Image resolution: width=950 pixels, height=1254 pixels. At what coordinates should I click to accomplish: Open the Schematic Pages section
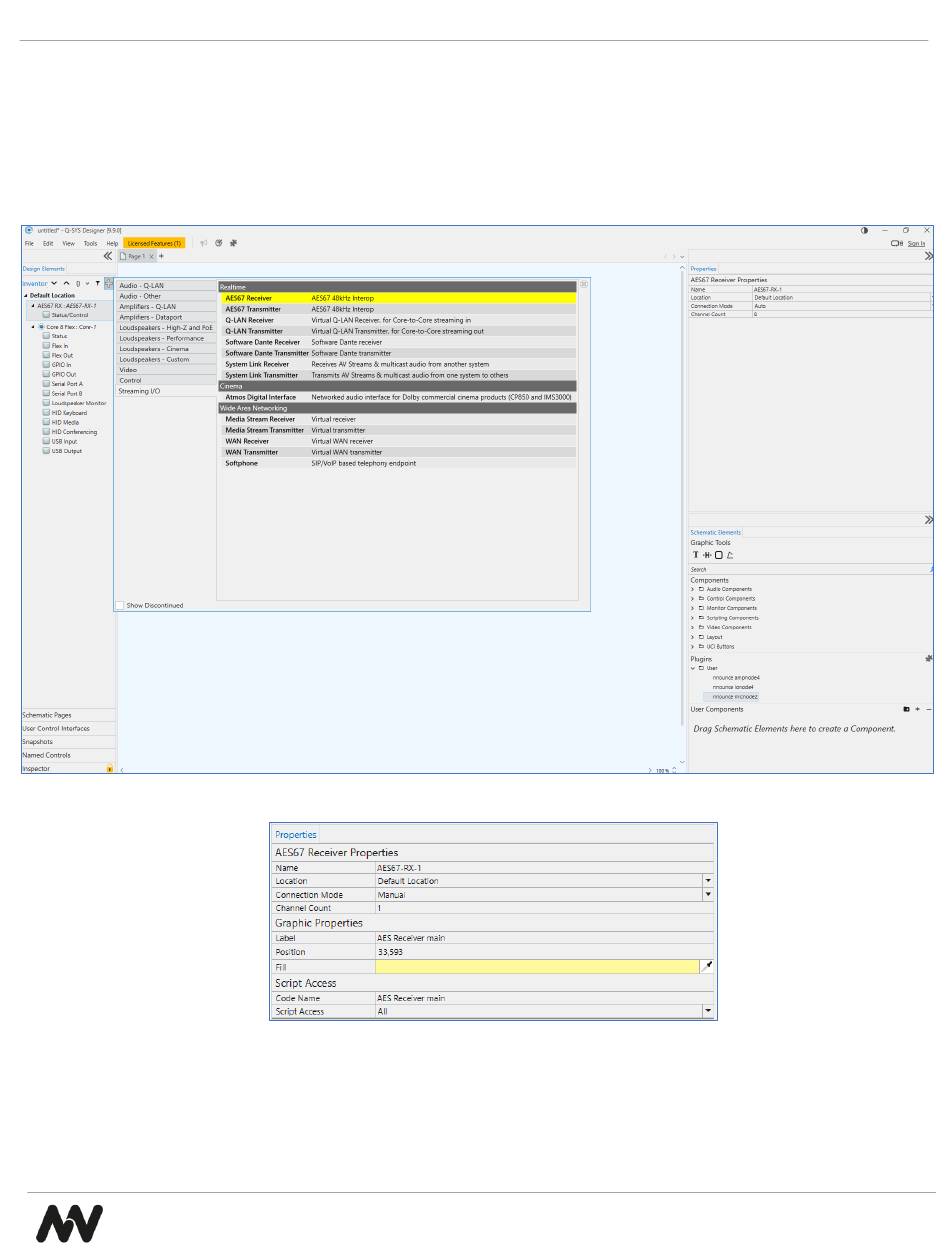click(68, 715)
